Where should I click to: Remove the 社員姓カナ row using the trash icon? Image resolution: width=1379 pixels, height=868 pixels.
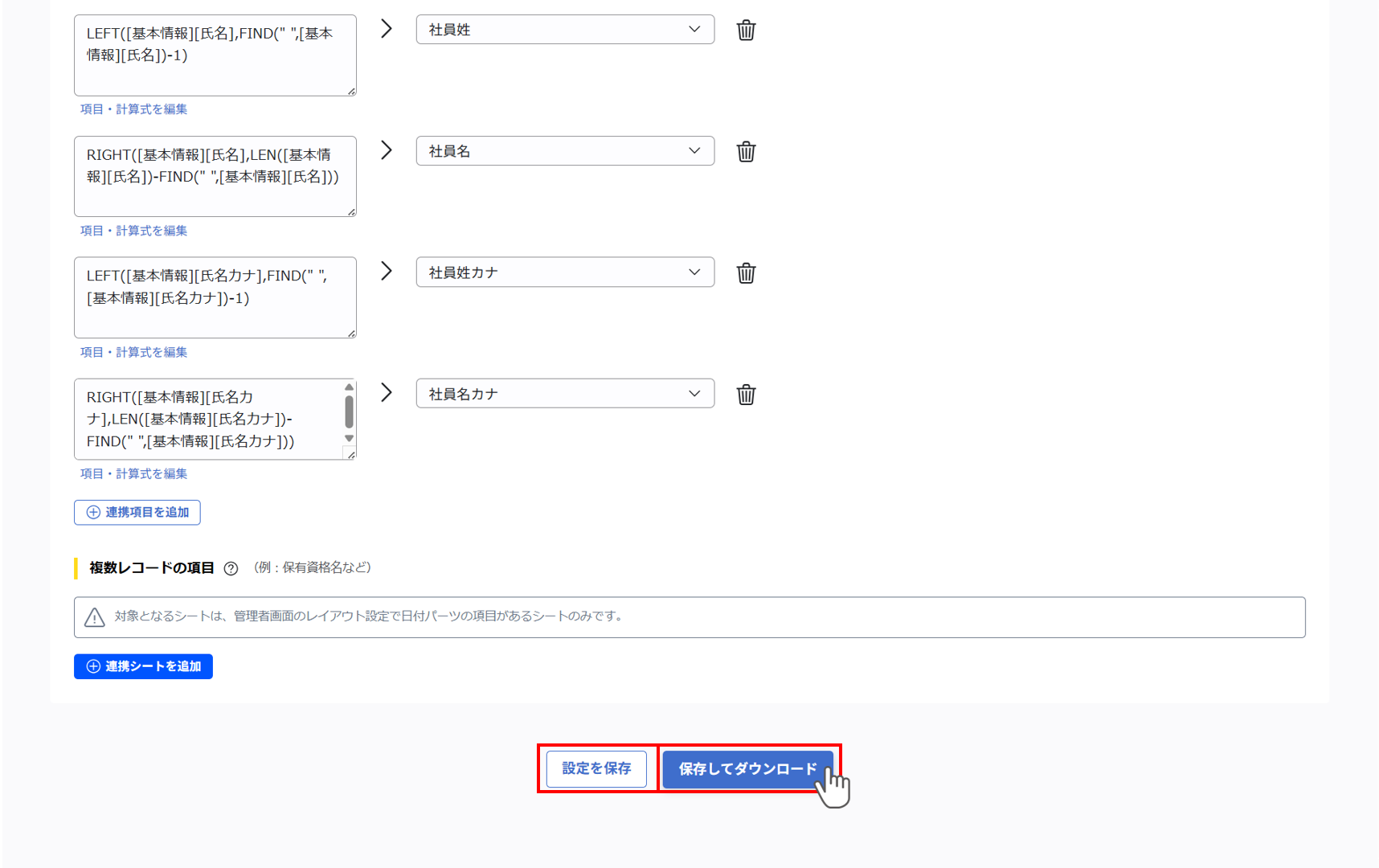tap(746, 272)
